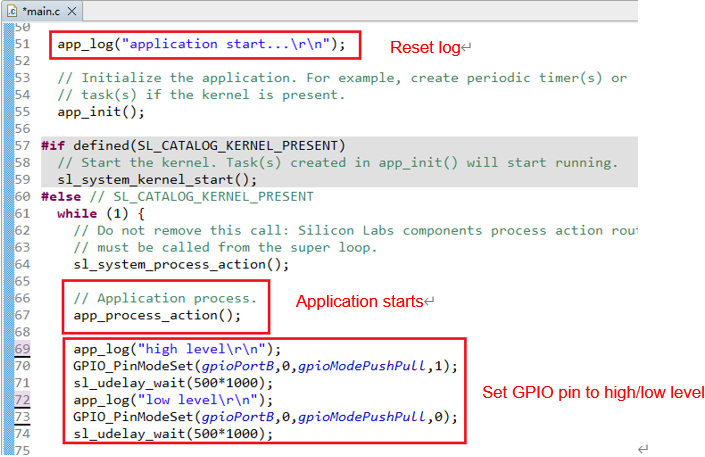Click the underlined line number 69
Viewport: 705px width, 457px height.
click(x=22, y=349)
